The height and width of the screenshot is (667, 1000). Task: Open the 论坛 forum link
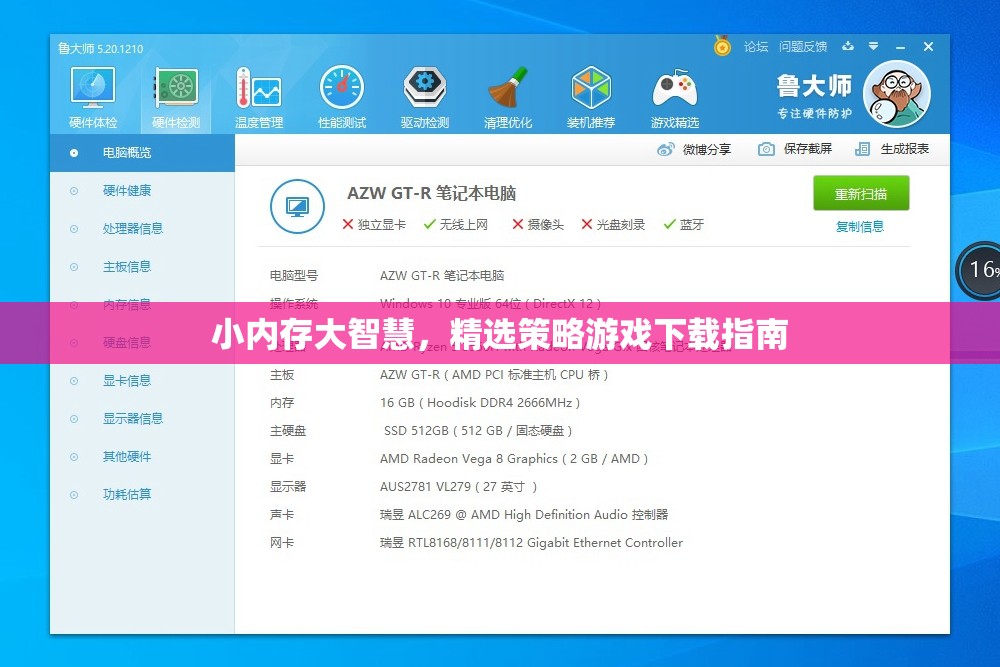tap(756, 47)
